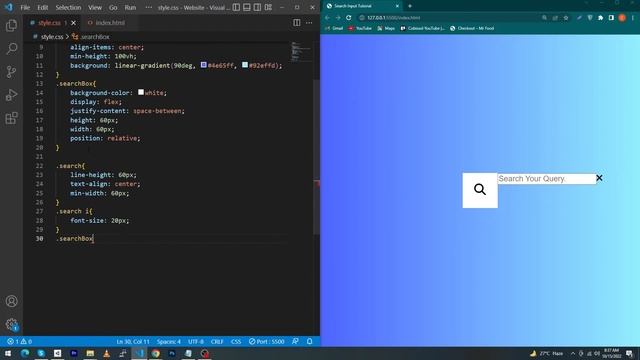
Task: Click style.css in the breadcrumb
Action: pos(52,37)
